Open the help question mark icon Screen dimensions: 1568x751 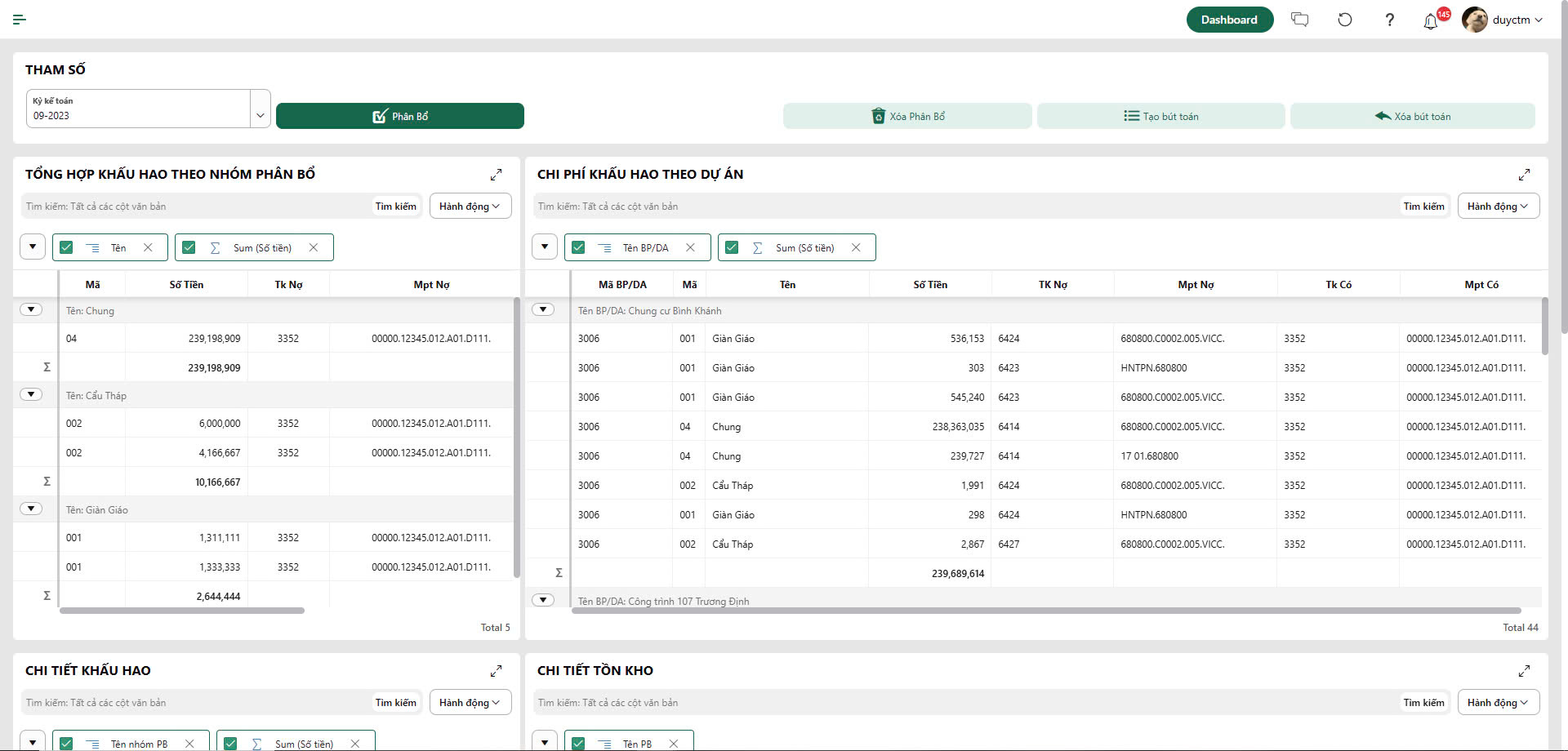click(1390, 20)
